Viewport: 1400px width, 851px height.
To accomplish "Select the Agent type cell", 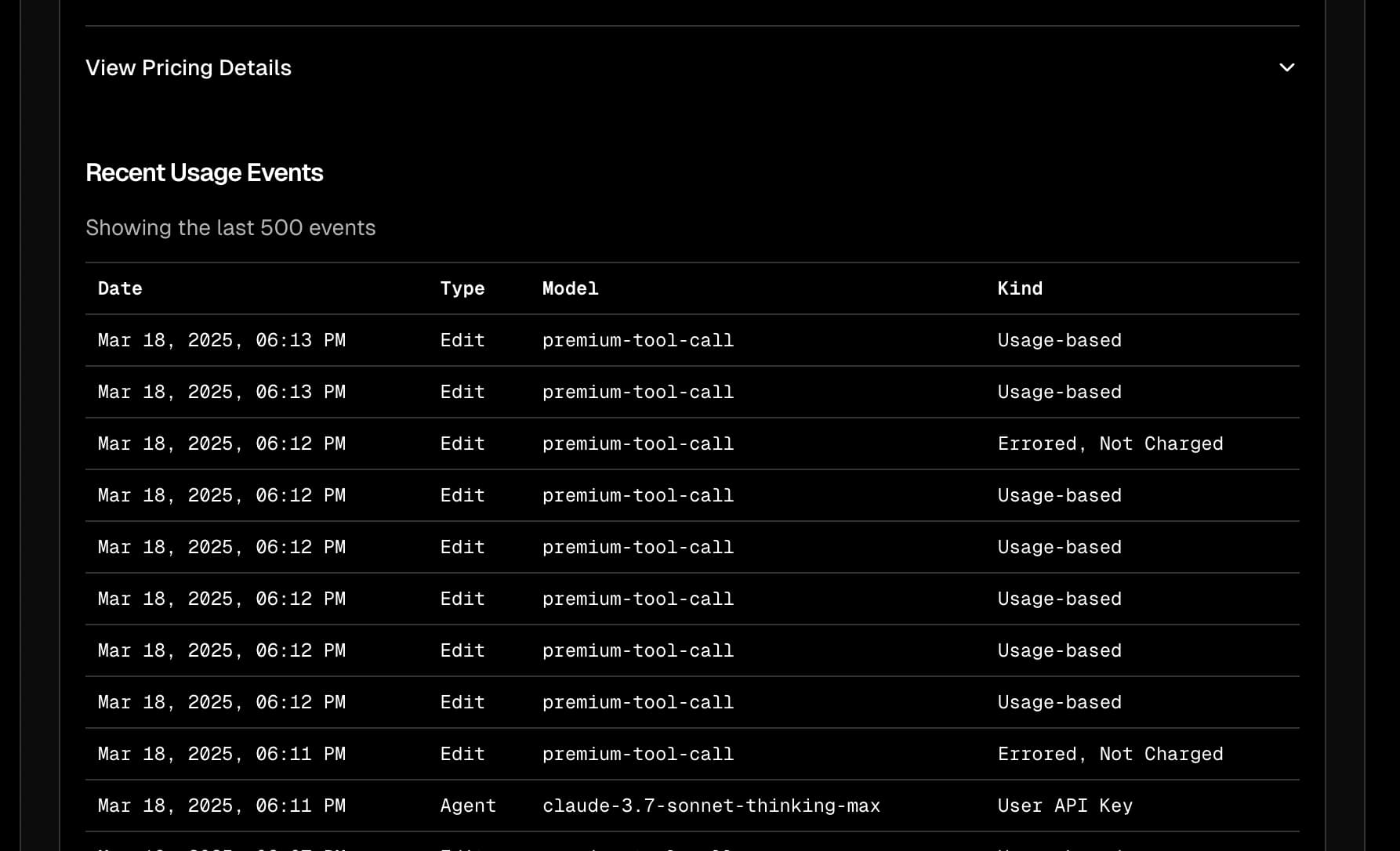I will pos(468,806).
